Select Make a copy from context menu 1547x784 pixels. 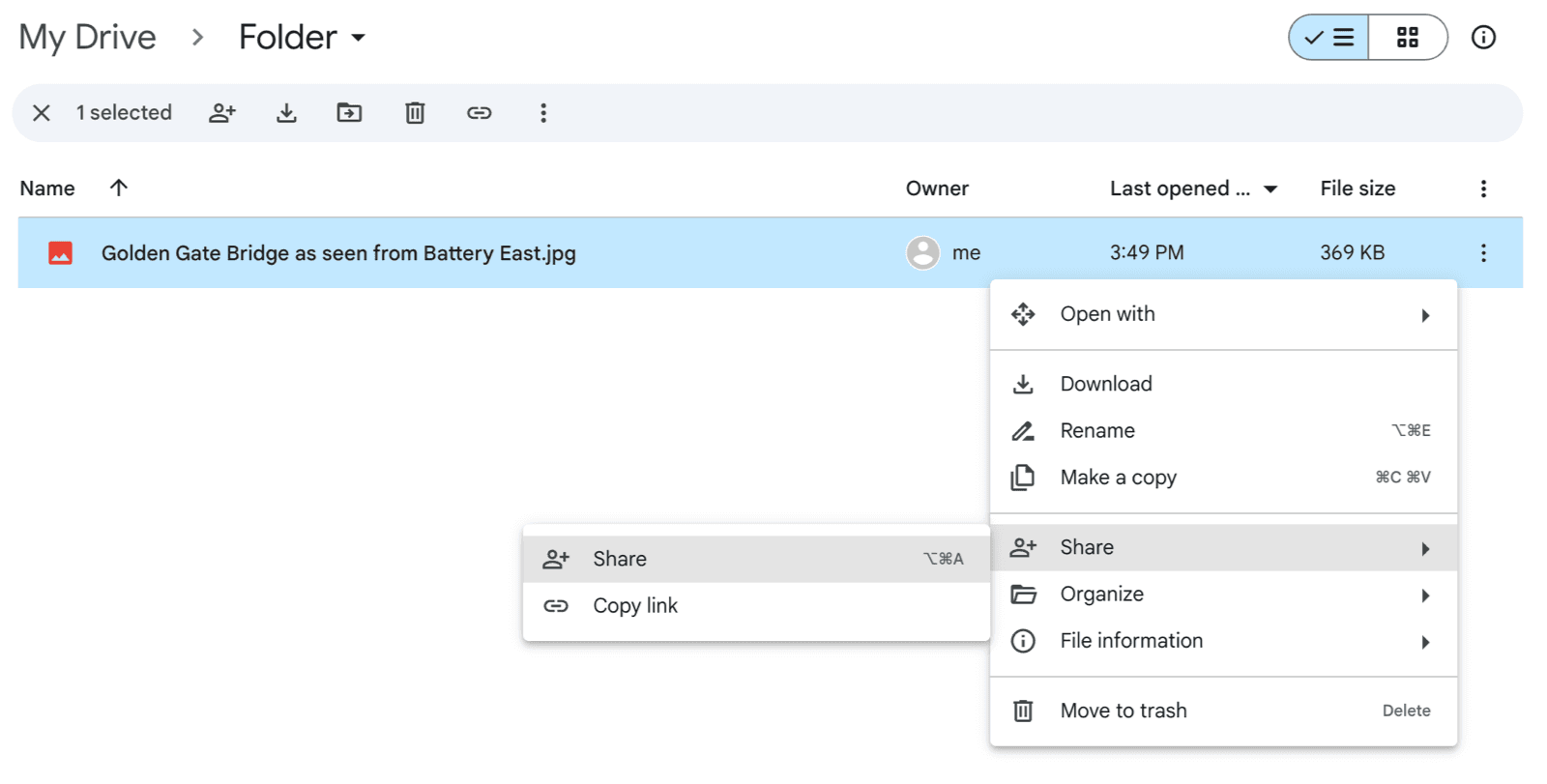(x=1119, y=478)
